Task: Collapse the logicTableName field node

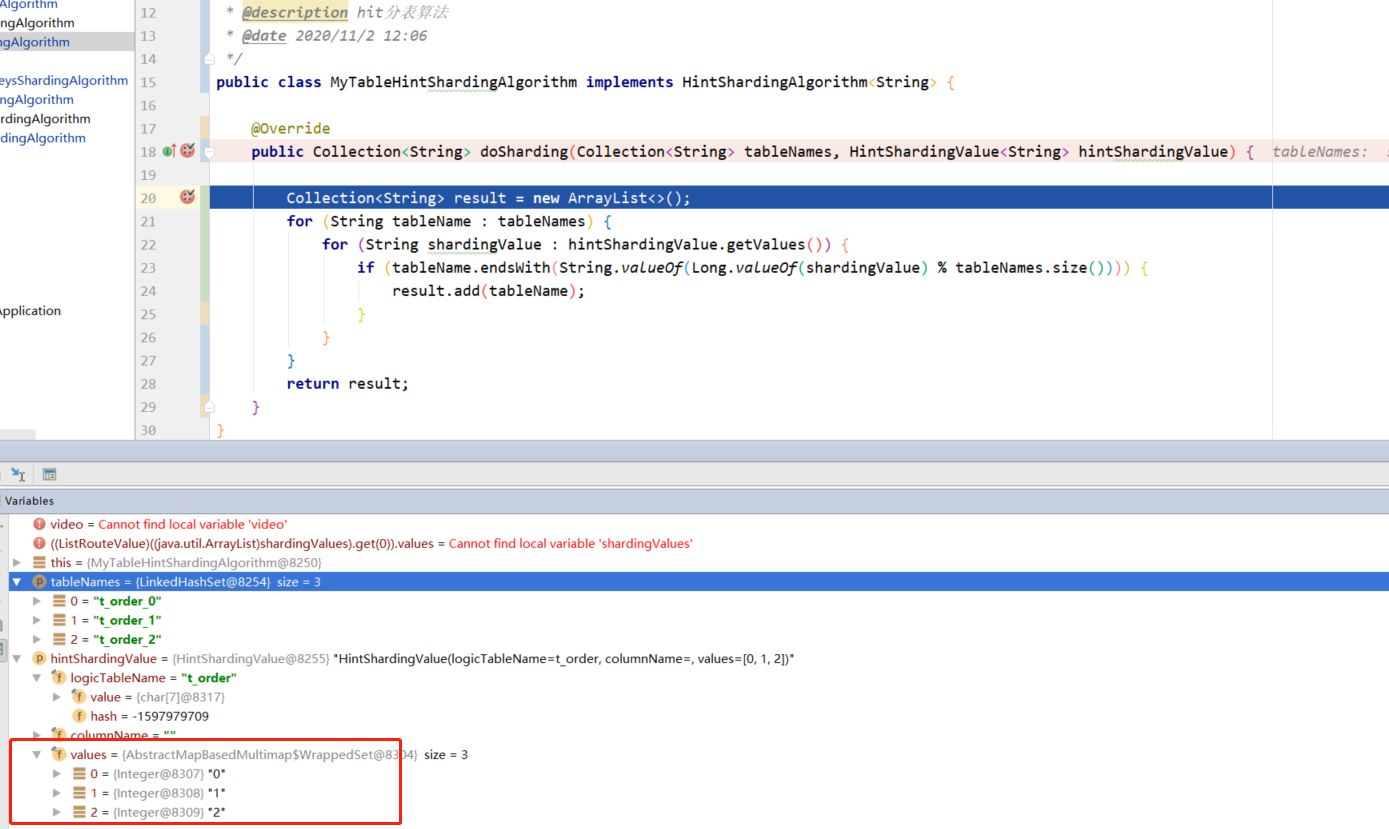Action: [37, 678]
